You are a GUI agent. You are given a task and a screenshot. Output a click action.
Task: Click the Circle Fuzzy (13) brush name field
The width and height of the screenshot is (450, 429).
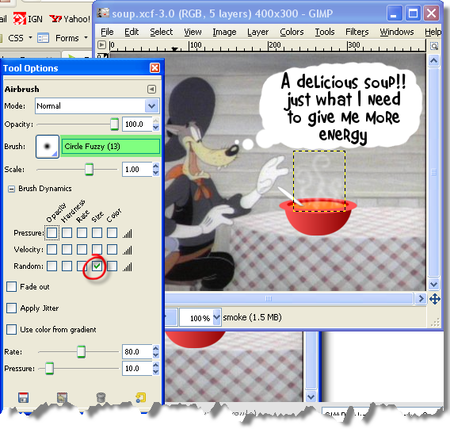pyautogui.click(x=110, y=146)
